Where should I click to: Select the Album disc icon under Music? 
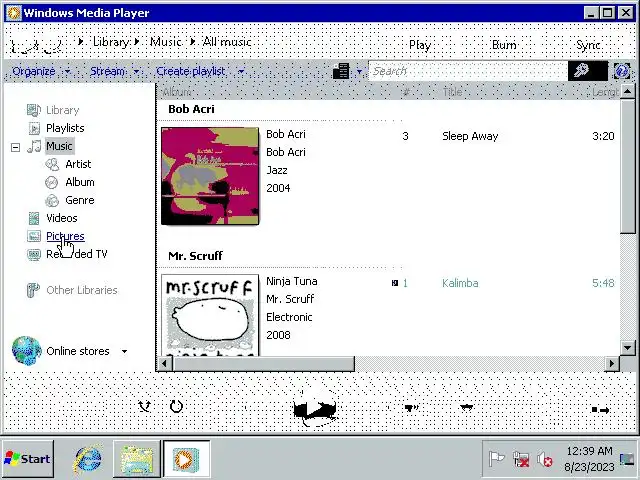point(51,182)
